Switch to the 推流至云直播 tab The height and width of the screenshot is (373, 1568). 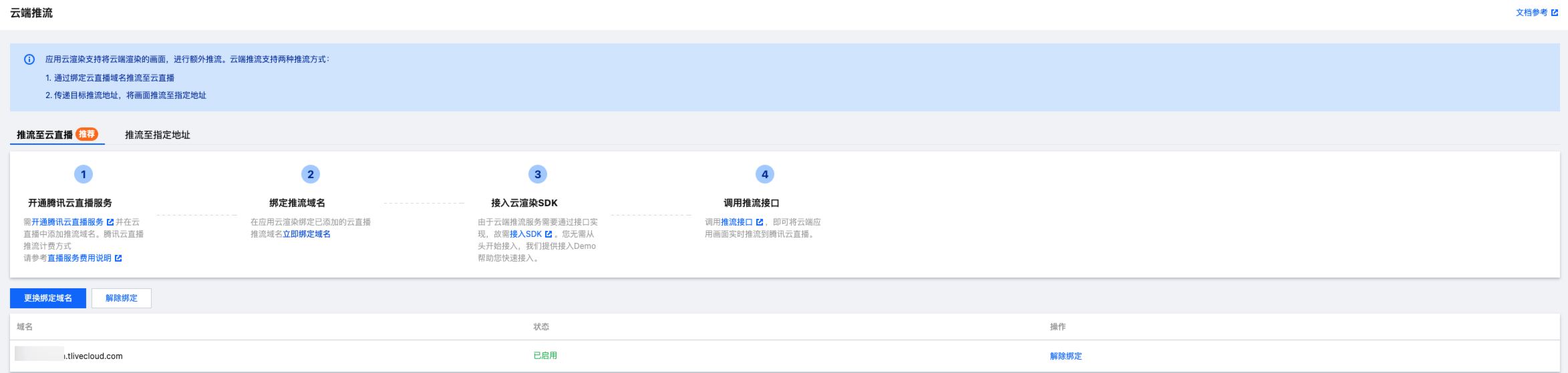click(x=45, y=135)
